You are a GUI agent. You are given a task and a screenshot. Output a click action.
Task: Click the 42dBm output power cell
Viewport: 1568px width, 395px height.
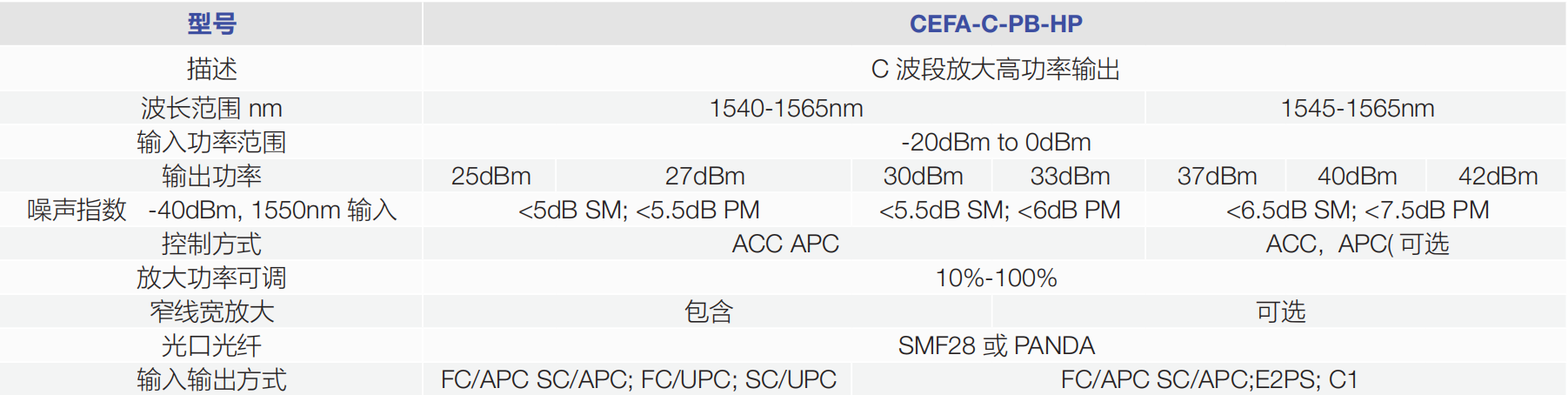point(1498,176)
